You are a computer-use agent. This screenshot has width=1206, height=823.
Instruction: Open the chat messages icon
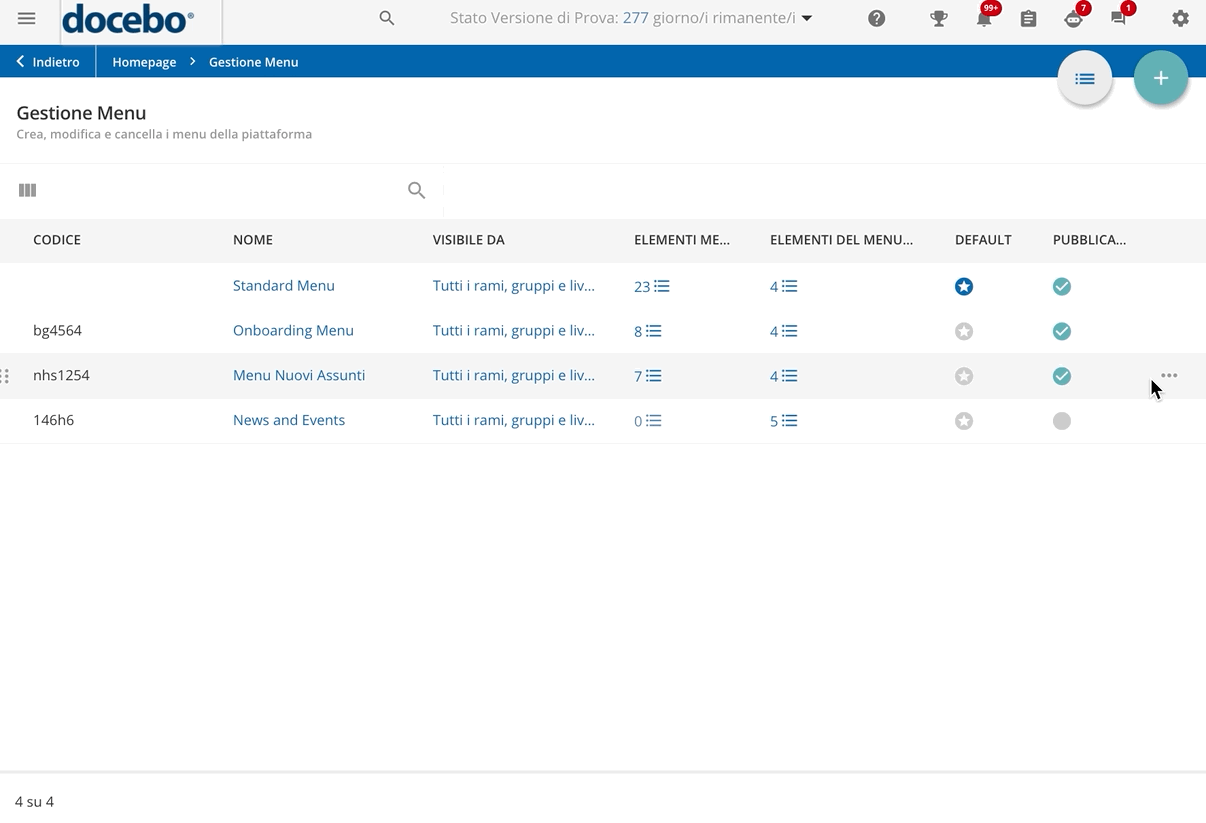1119,19
